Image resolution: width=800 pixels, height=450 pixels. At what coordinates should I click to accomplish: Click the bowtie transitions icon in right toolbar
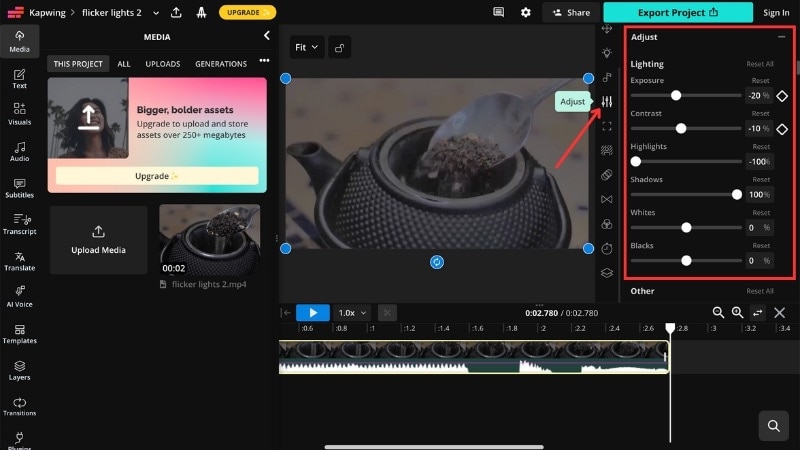pos(607,199)
